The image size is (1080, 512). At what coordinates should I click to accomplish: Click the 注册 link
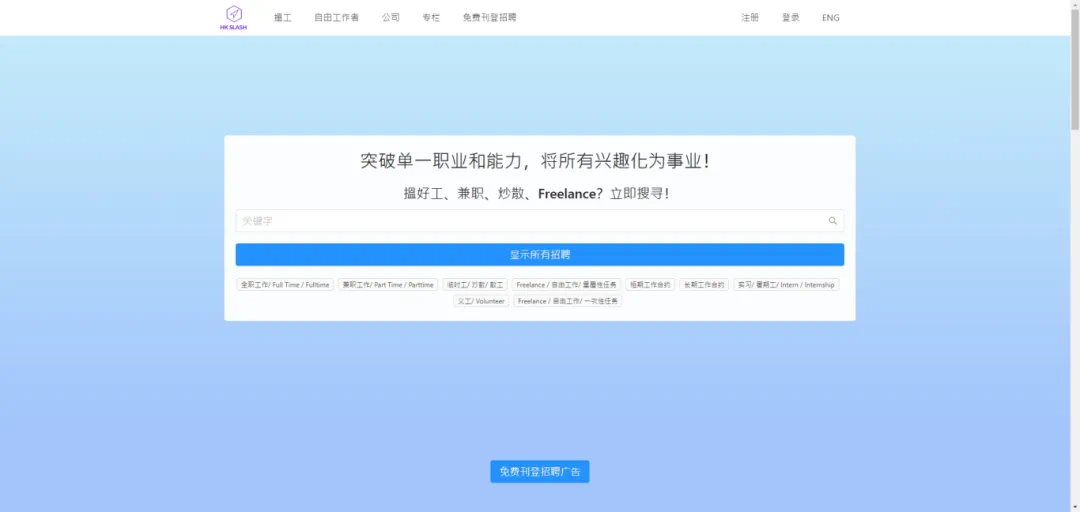[750, 18]
